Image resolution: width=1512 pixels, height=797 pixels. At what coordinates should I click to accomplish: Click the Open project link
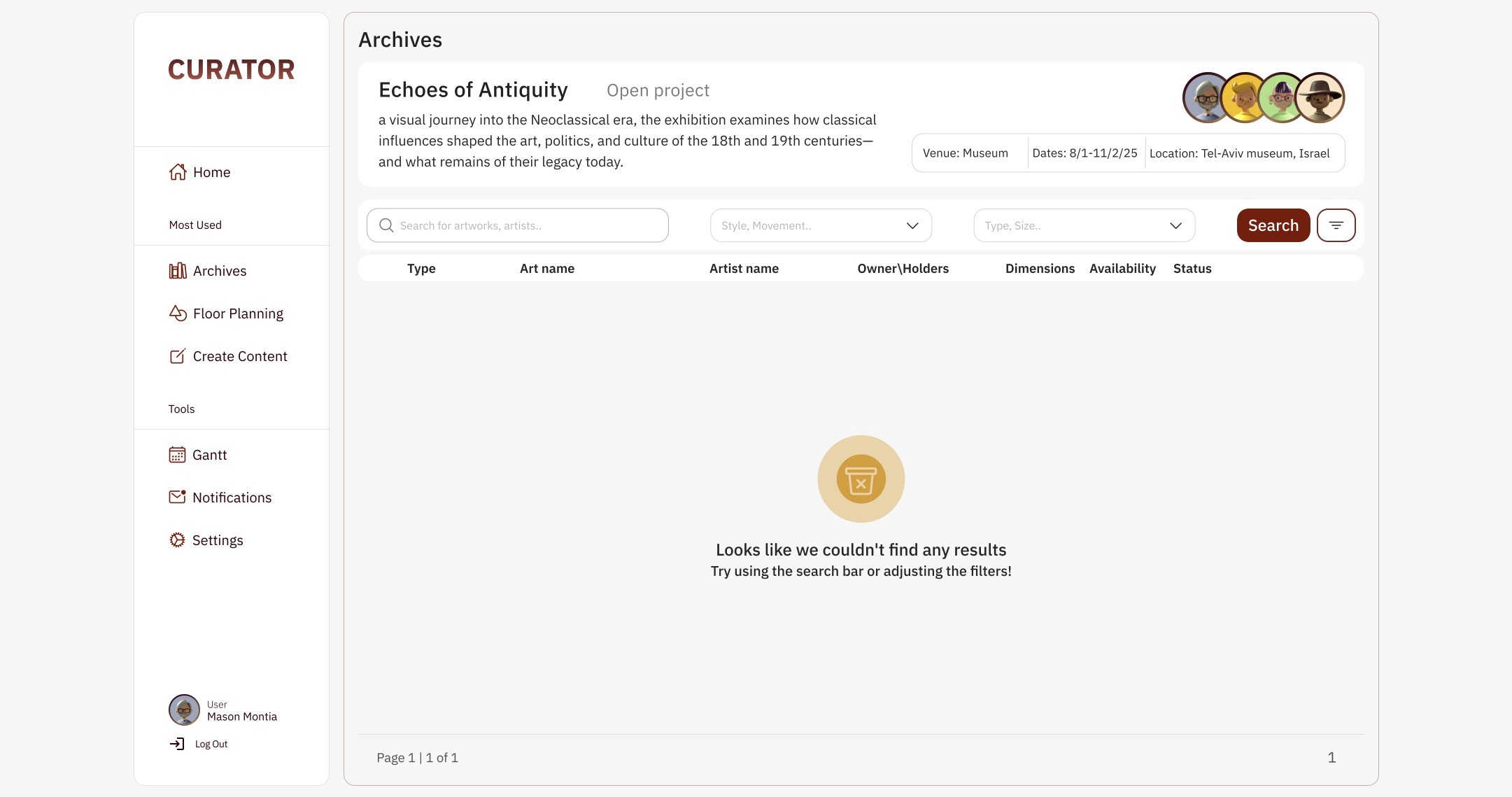[658, 90]
